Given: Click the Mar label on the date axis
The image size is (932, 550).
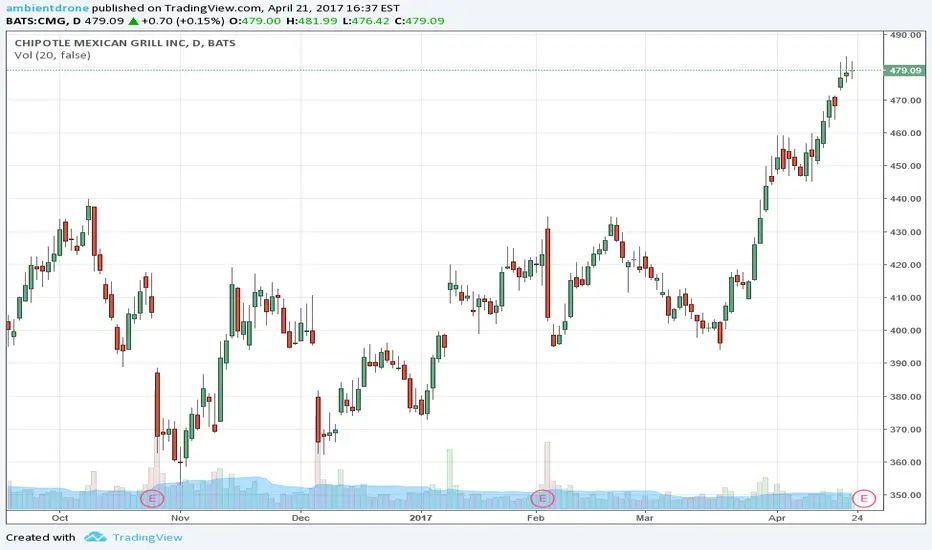Looking at the screenshot, I should pos(644,518).
